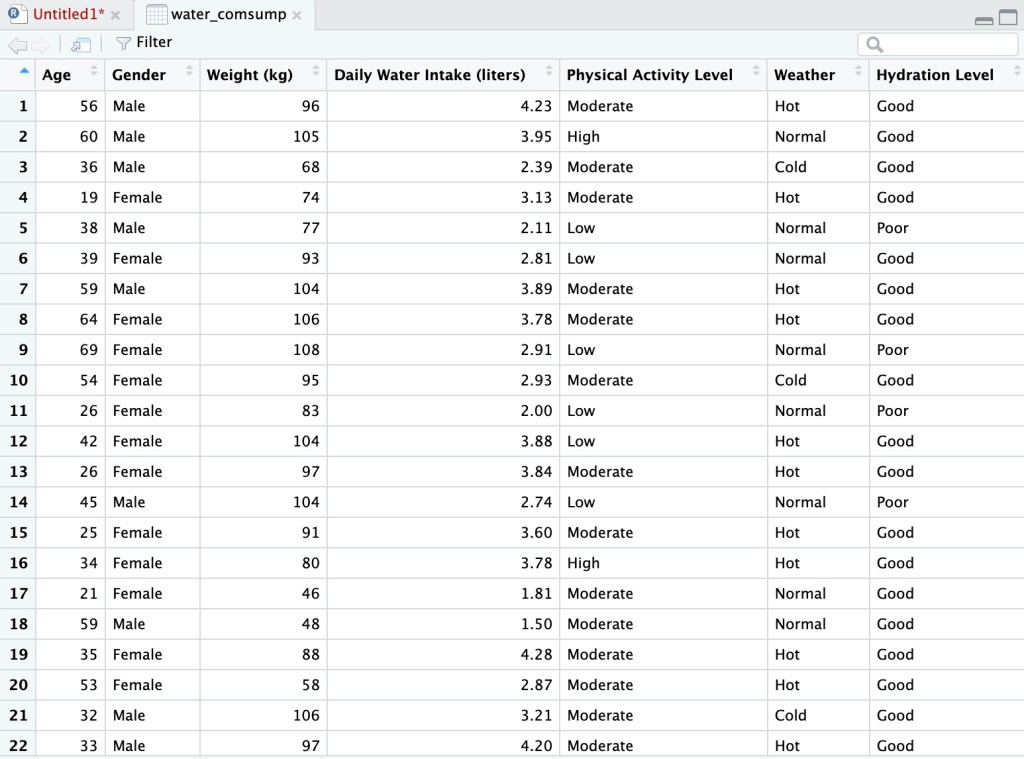The width and height of the screenshot is (1024, 759).
Task: Close the water_comsump tab
Action: pyautogui.click(x=297, y=15)
